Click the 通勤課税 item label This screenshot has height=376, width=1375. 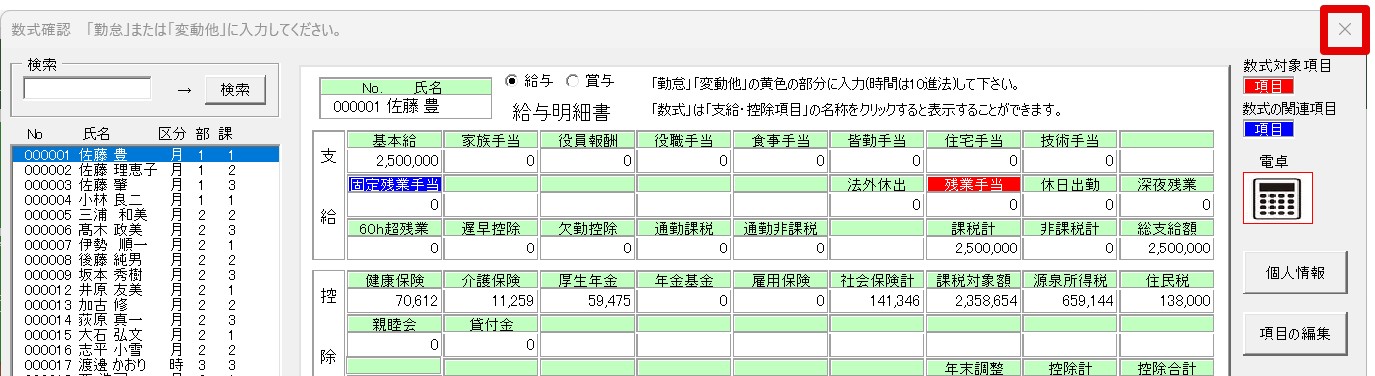click(x=684, y=228)
